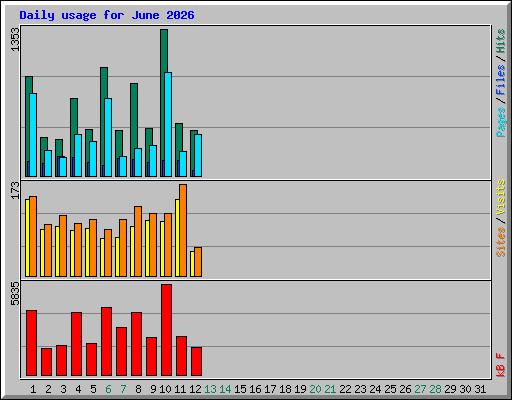Select the orange sites bar for day 8
The height and width of the screenshot is (400, 512).
pos(138,241)
